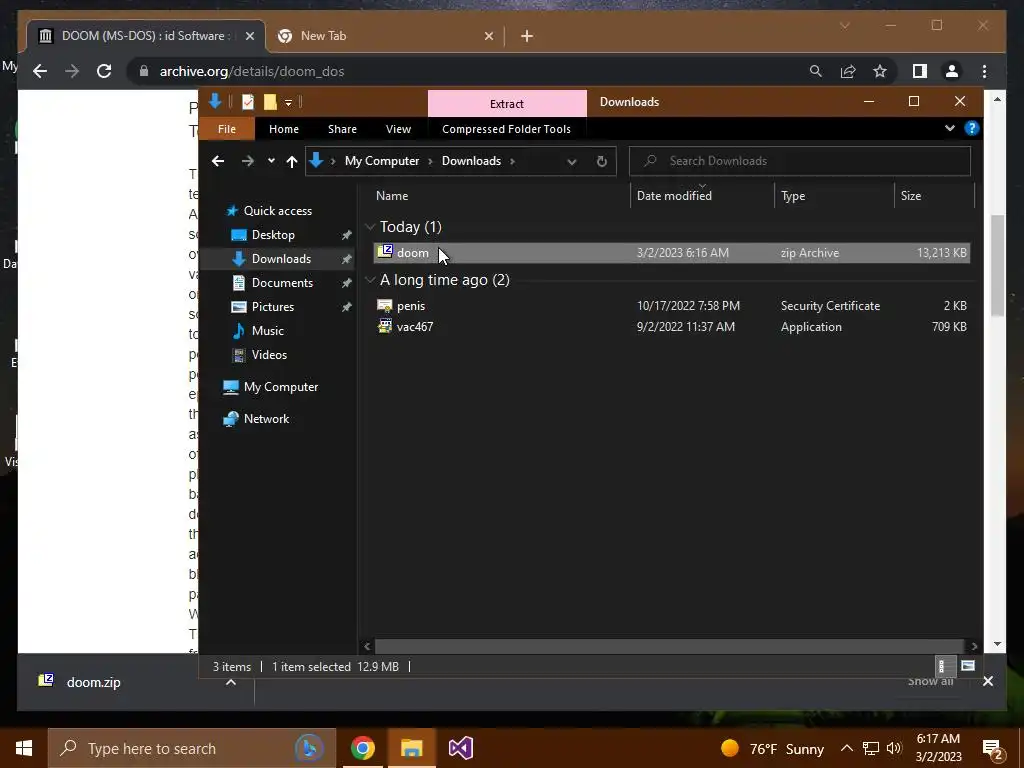Collapse the Today (1) group
This screenshot has width=1024, height=768.
tap(370, 227)
